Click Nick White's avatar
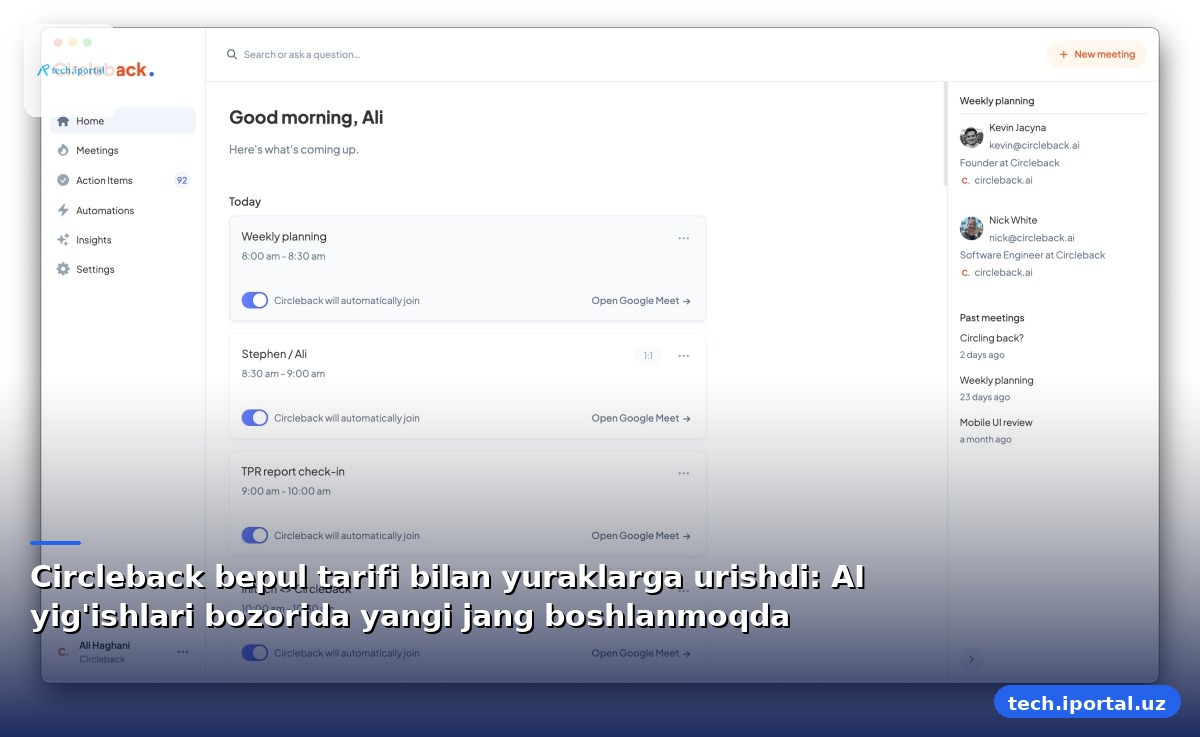 tap(971, 228)
